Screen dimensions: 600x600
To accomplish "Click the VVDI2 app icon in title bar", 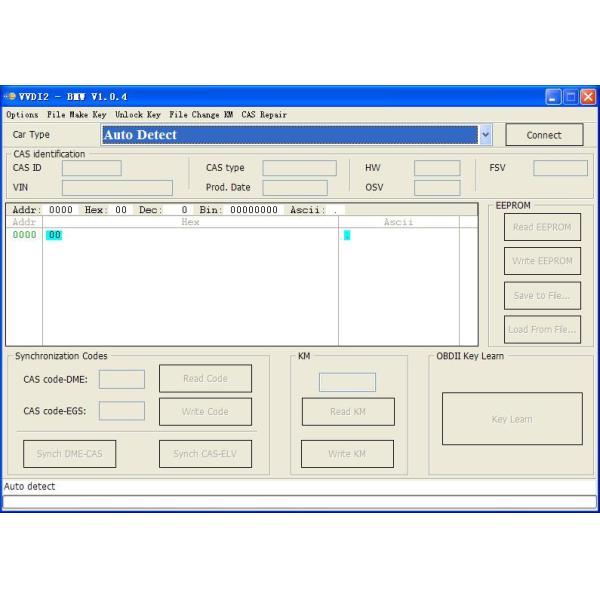I will 10,97.
